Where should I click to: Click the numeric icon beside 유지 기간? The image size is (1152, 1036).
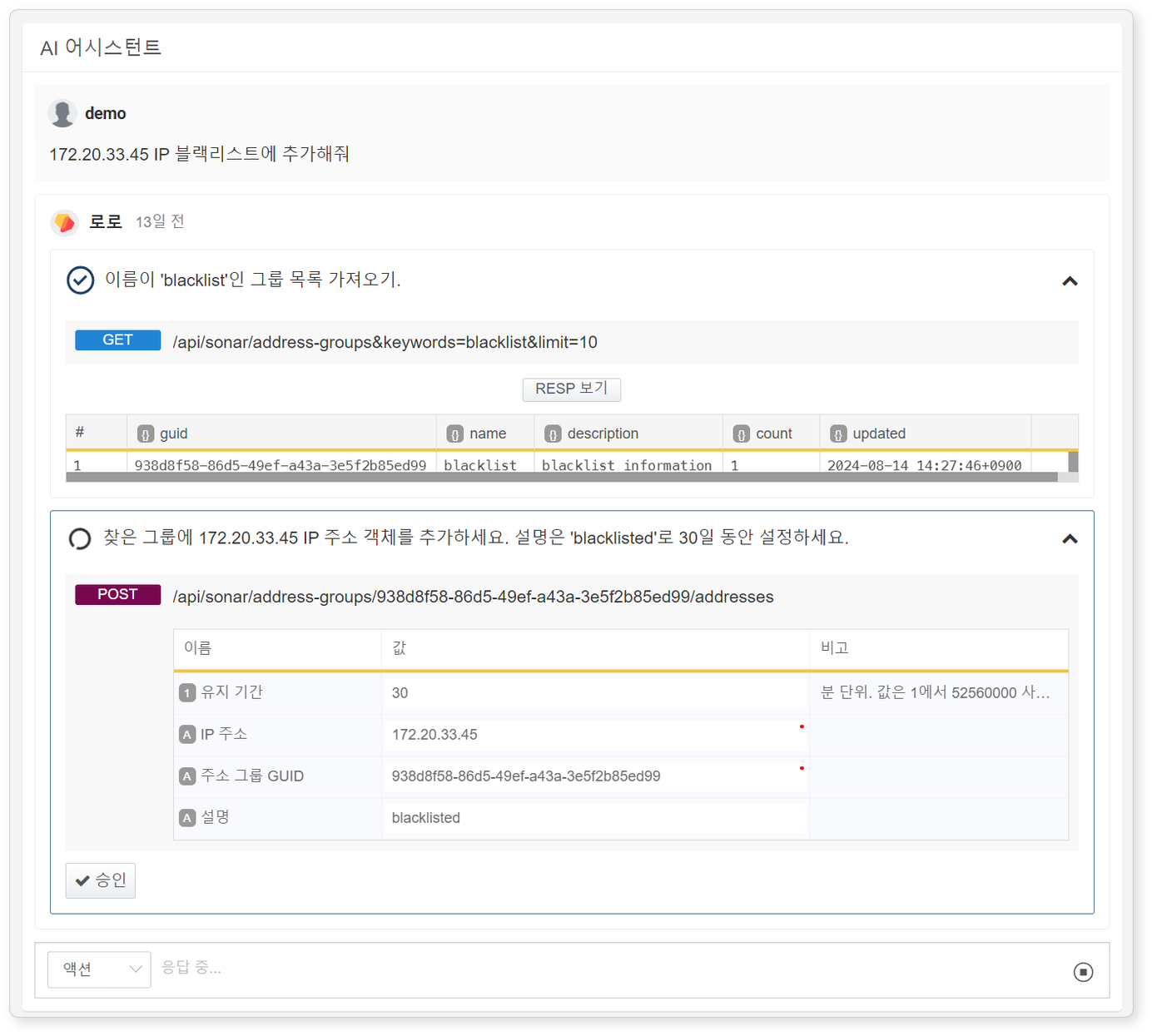(x=187, y=693)
